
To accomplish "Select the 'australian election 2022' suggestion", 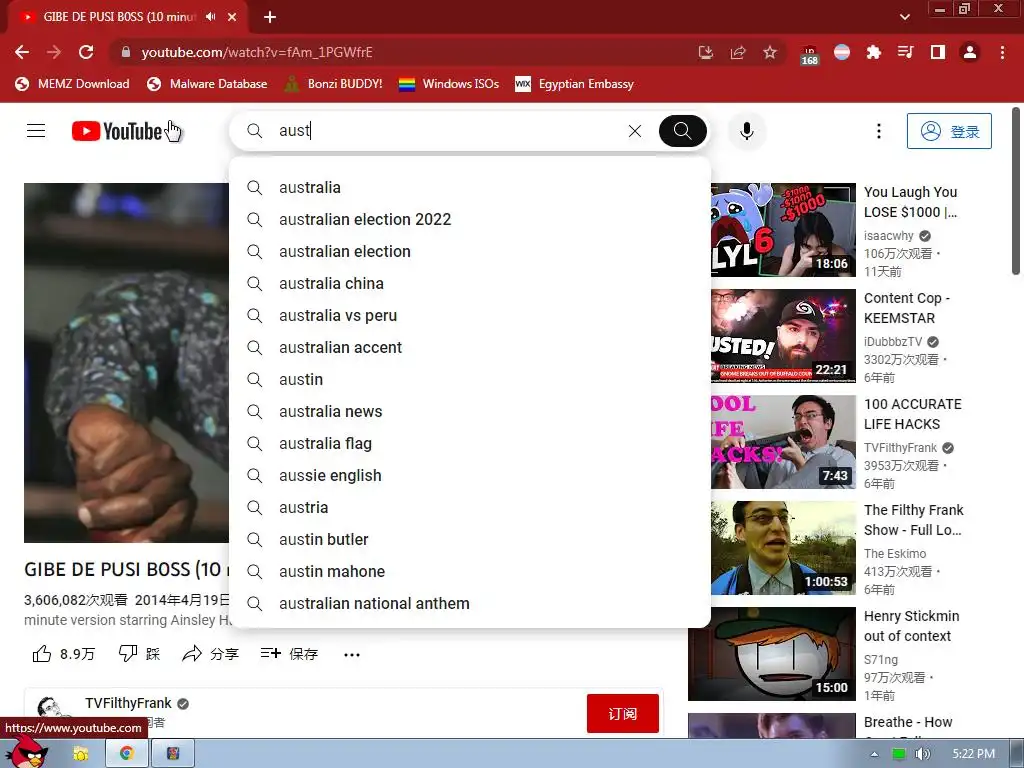I will [x=470, y=219].
